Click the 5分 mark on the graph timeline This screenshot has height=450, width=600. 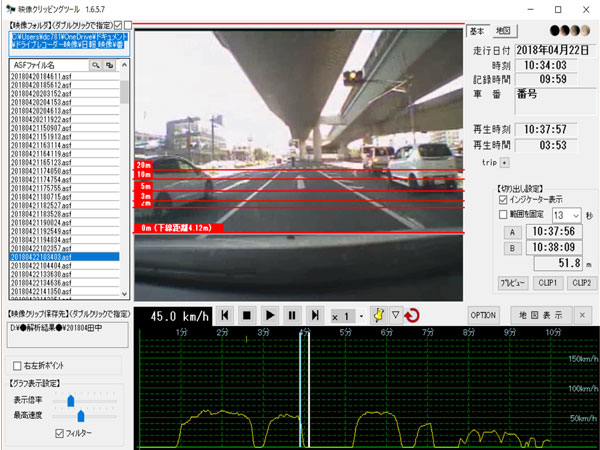click(x=346, y=333)
